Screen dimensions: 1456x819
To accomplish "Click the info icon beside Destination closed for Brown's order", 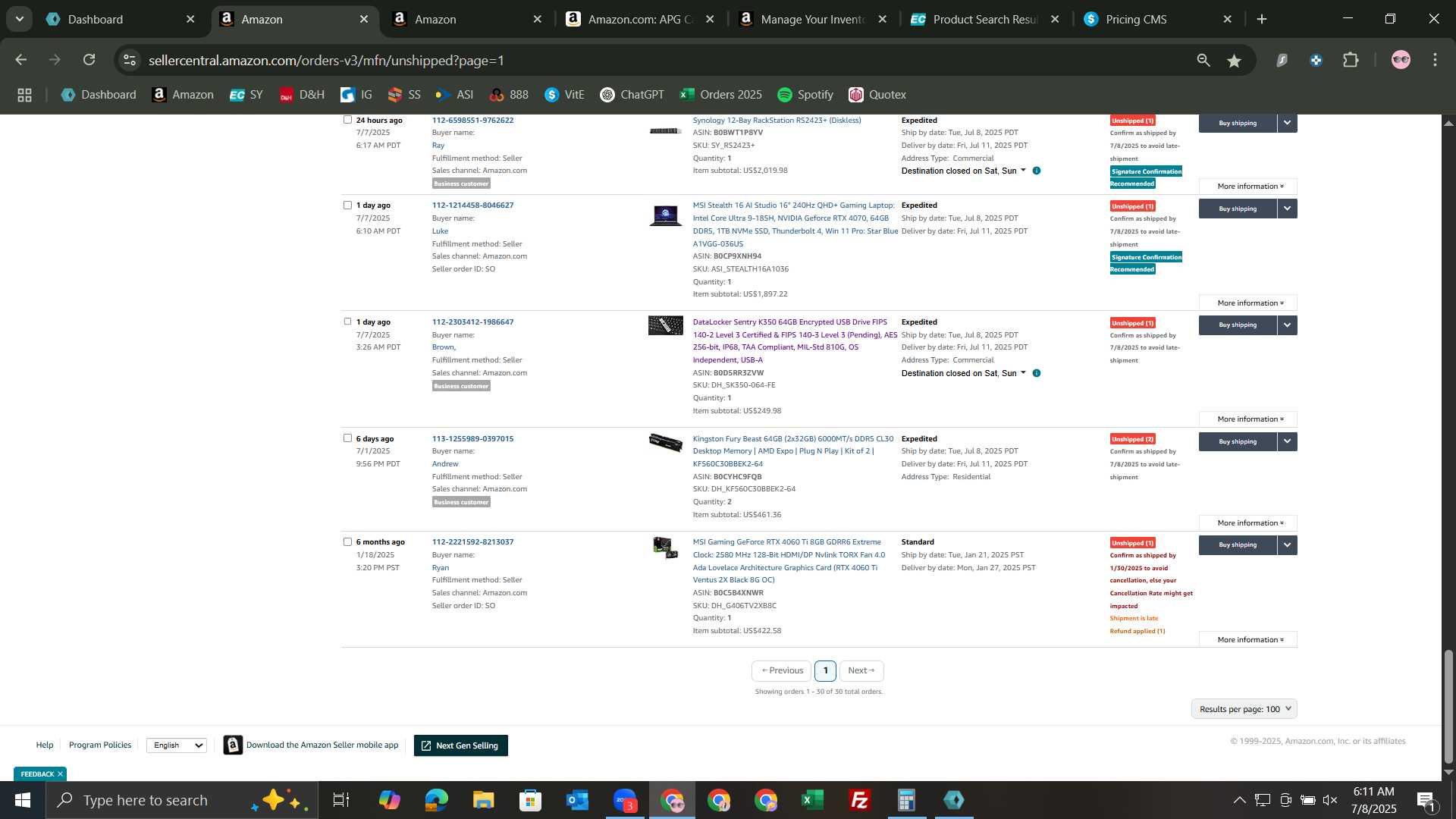I will point(1037,373).
